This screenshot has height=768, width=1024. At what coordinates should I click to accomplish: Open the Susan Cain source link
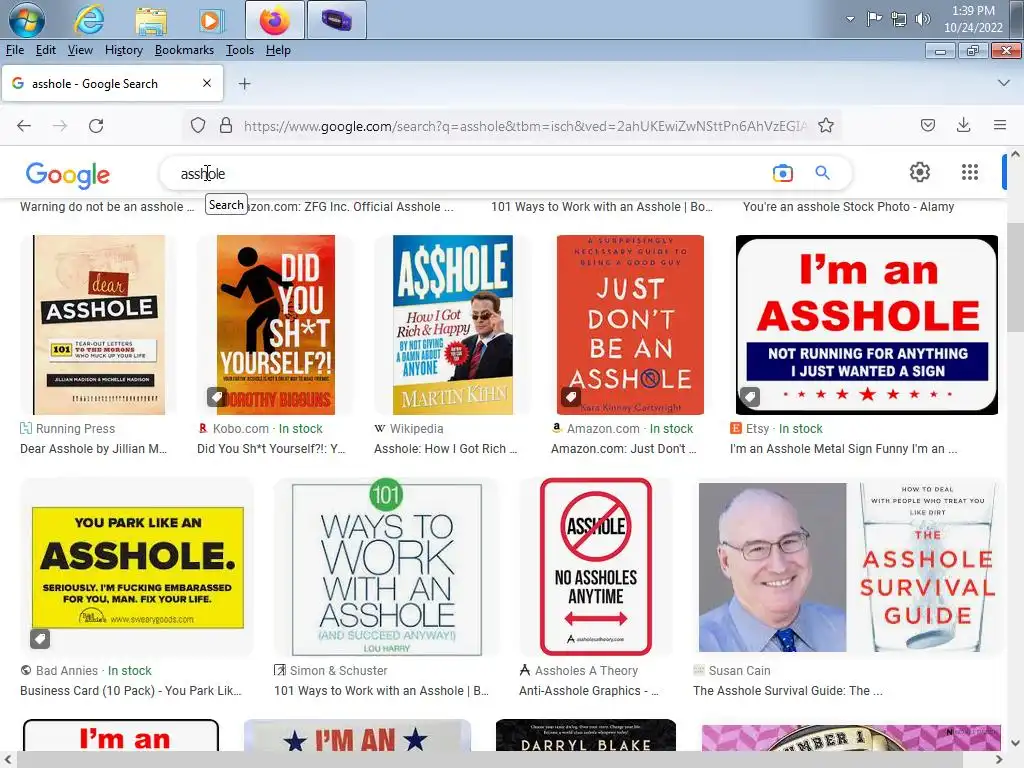tap(732, 671)
